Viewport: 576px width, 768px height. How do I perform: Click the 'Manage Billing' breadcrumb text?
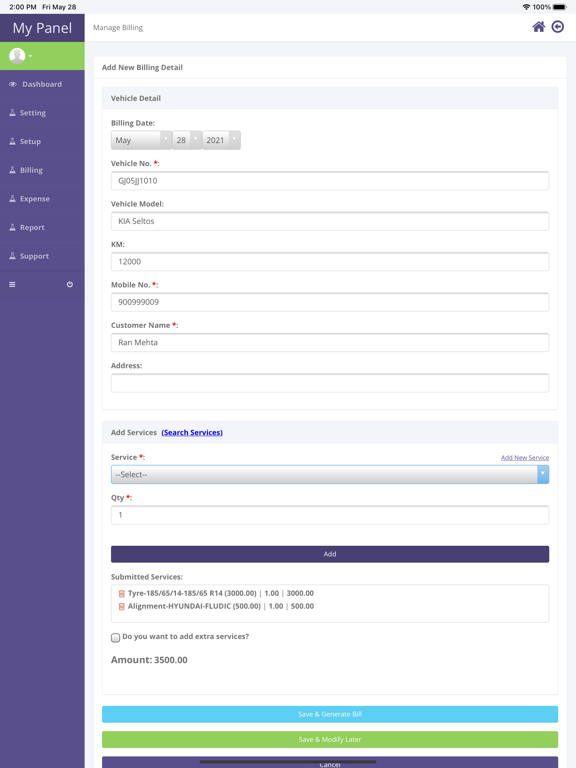pos(118,28)
